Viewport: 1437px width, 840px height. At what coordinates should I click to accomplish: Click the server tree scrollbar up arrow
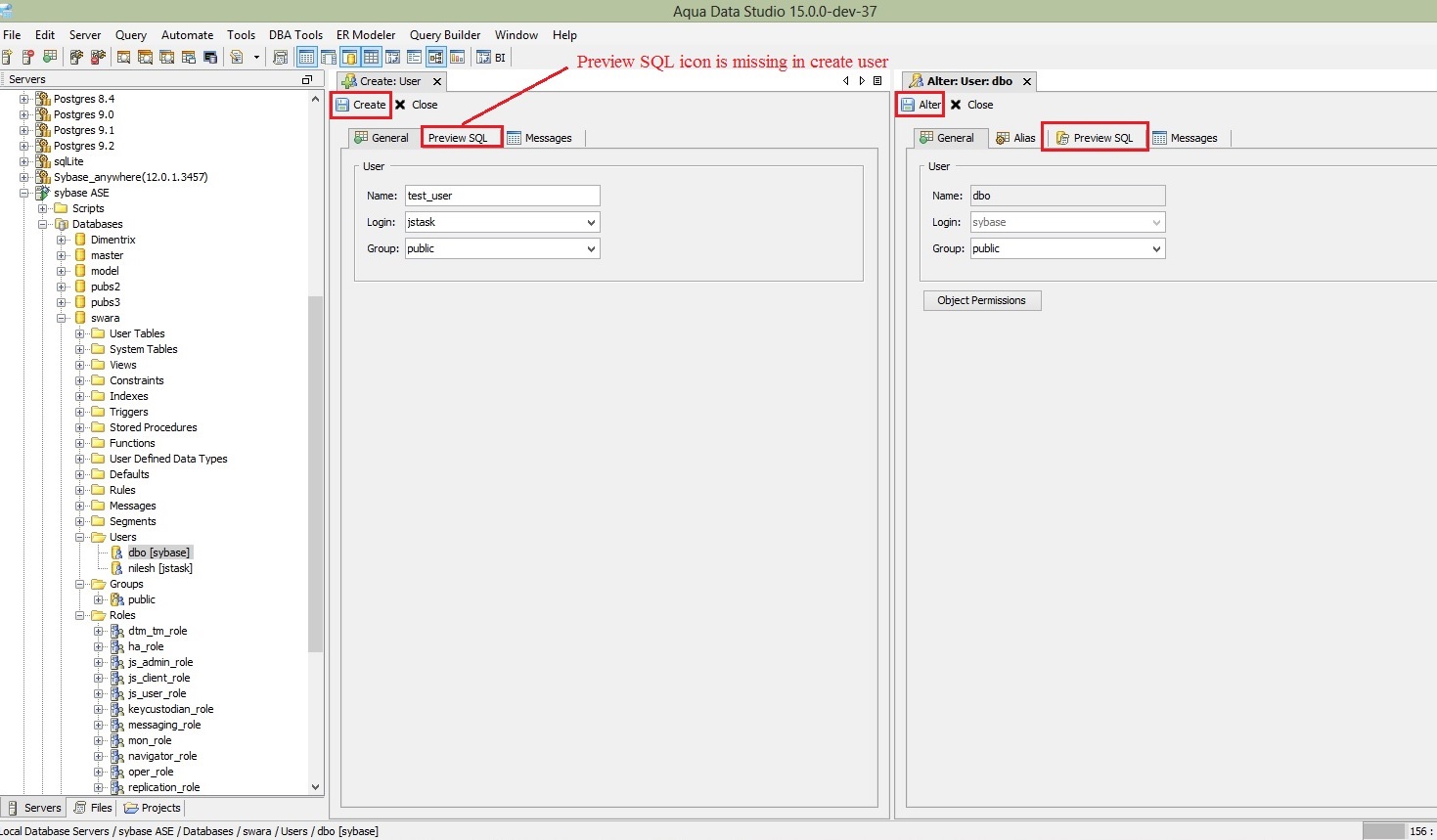click(x=315, y=99)
